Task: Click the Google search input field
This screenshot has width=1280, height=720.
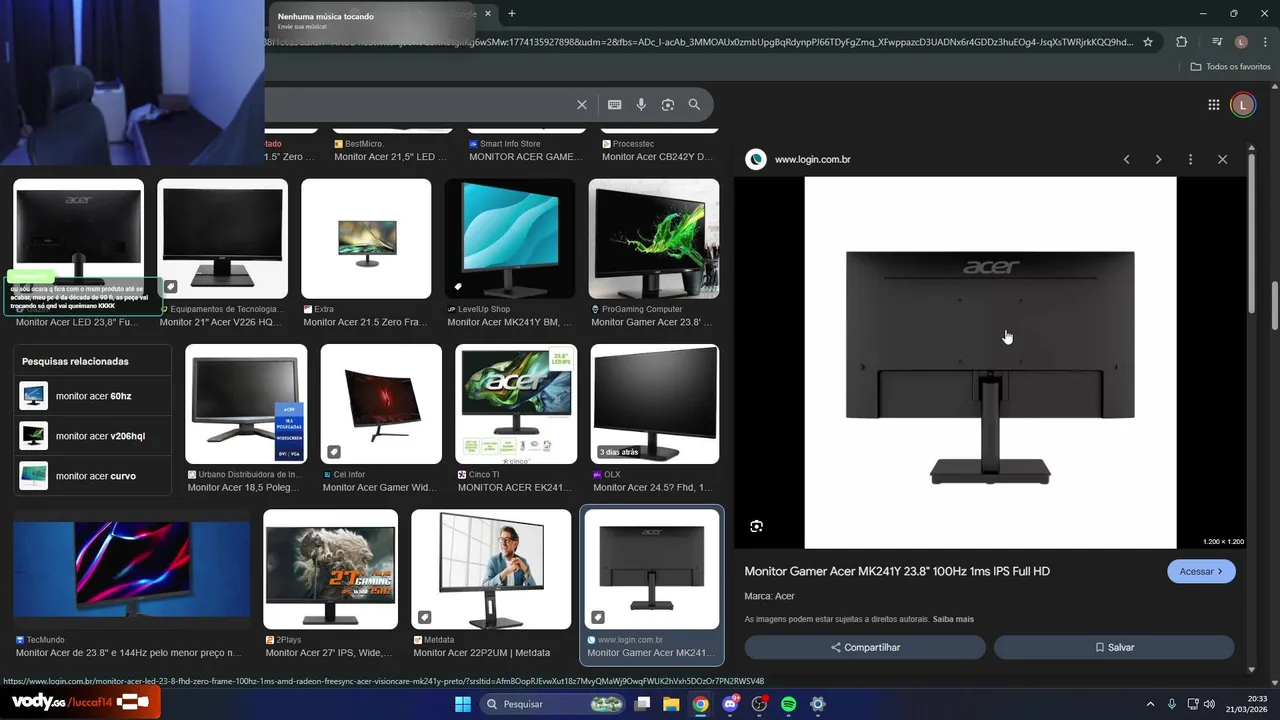Action: 420,105
